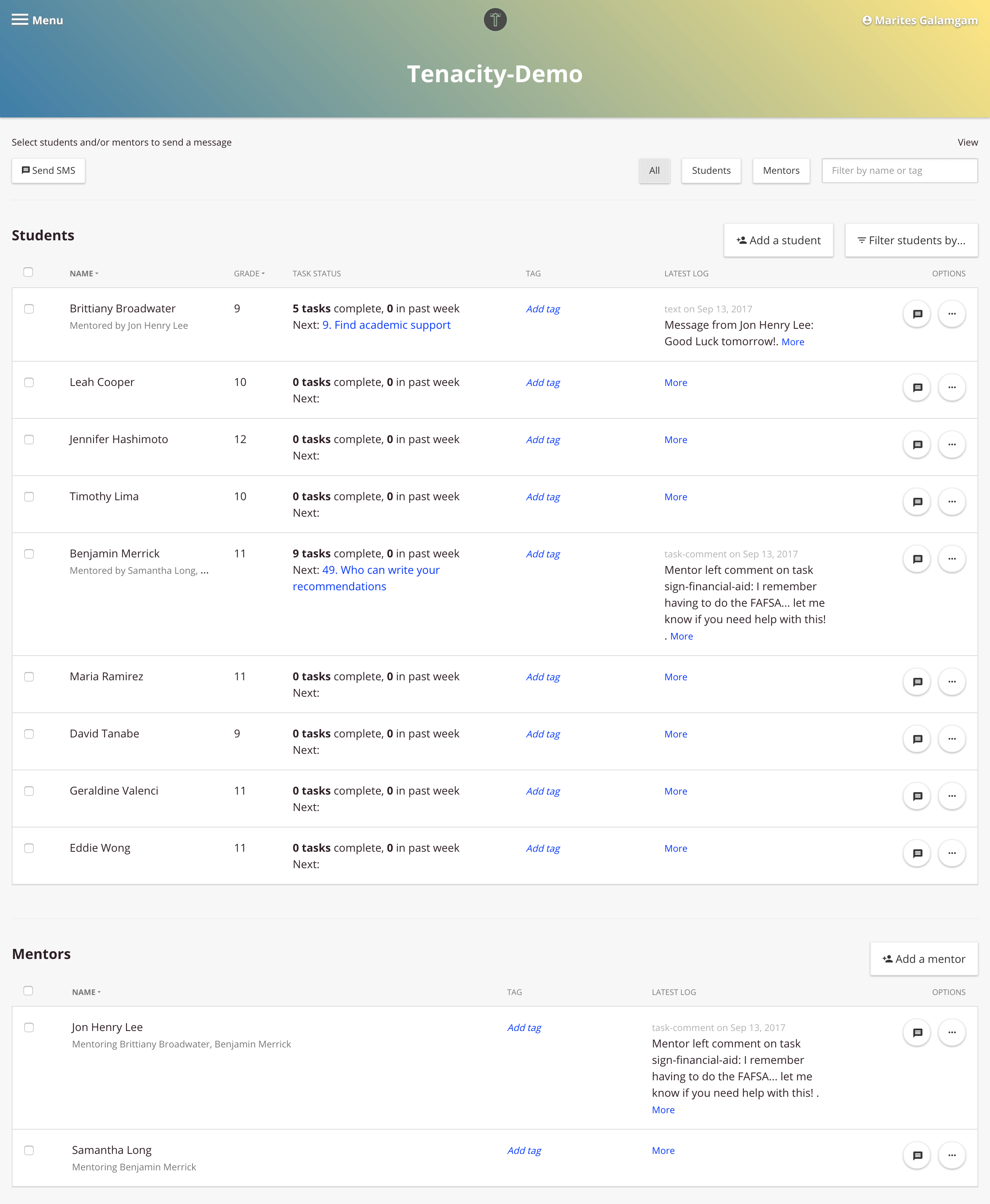Check the box for Timothy Lima

(29, 497)
